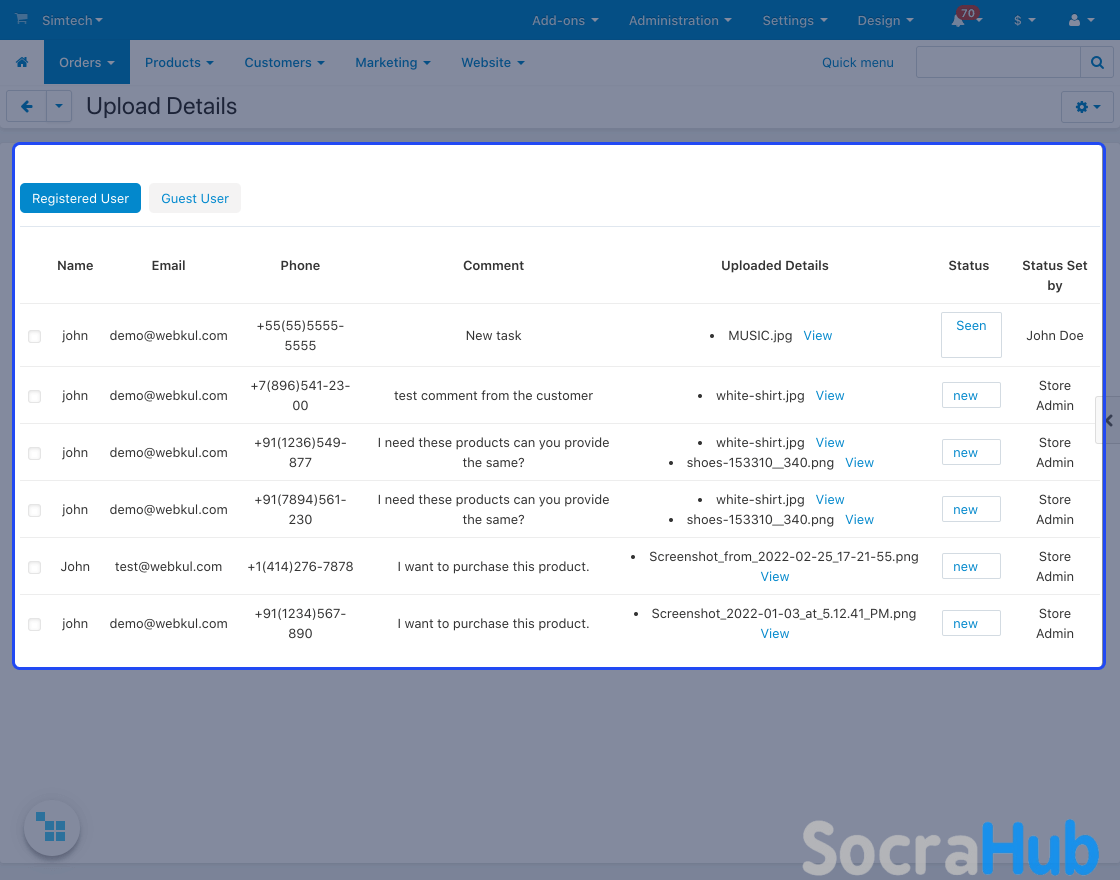Select the test@webkul.com row checkbox

35,567
